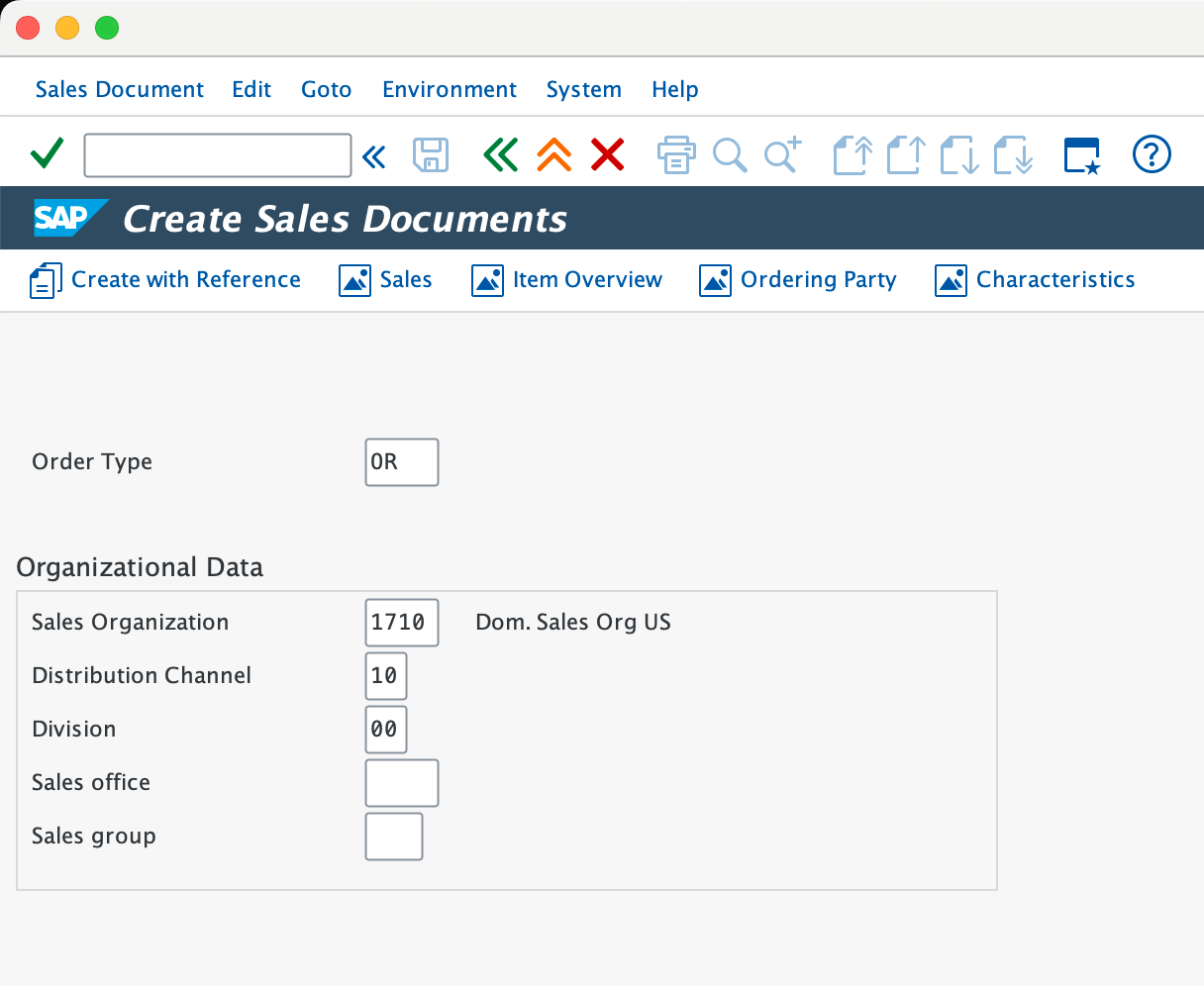Open the System menu
Screen dimensions: 1204x986
[x=584, y=89]
